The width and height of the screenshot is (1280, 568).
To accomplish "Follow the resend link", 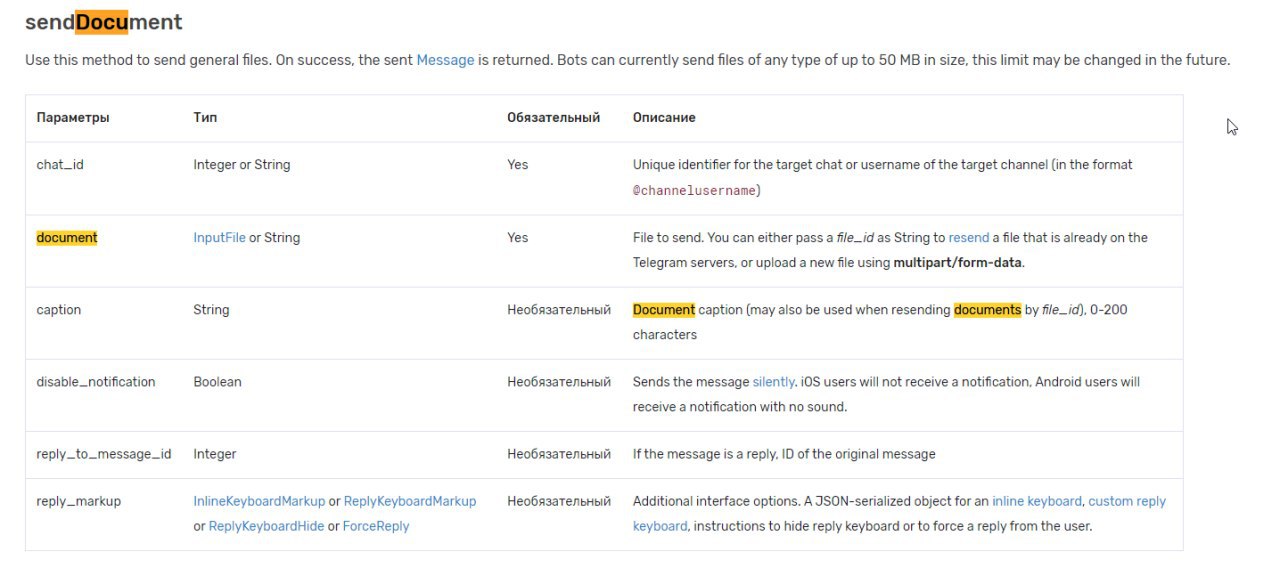I will click(x=969, y=238).
